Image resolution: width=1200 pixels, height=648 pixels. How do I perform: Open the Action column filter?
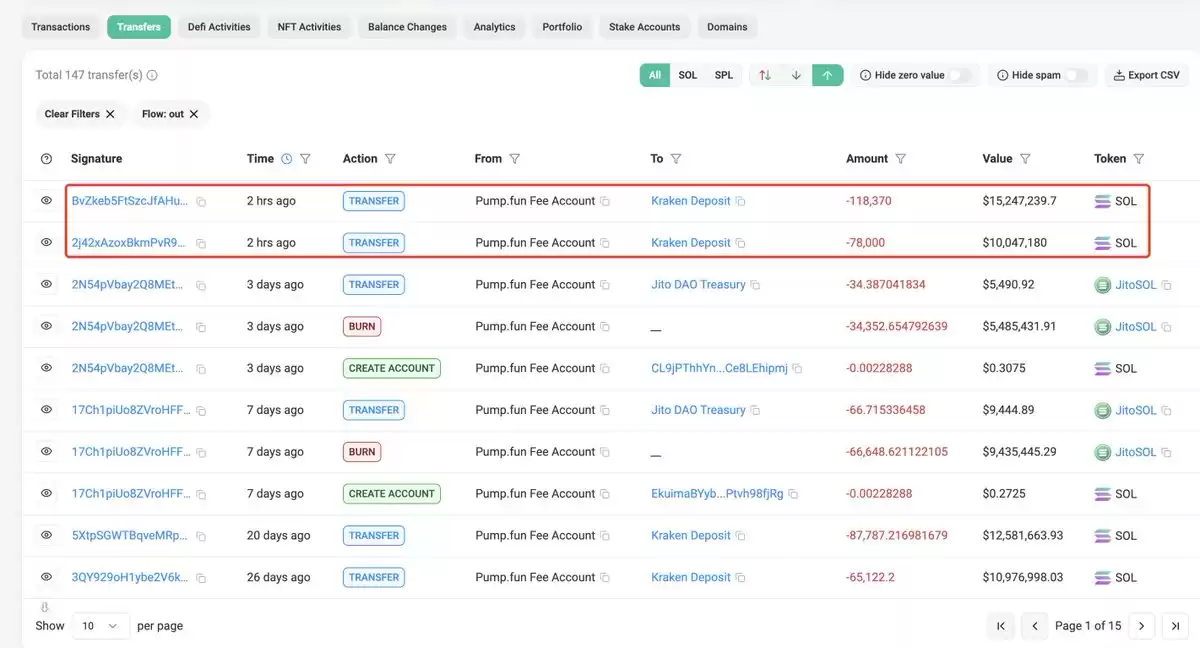(390, 159)
